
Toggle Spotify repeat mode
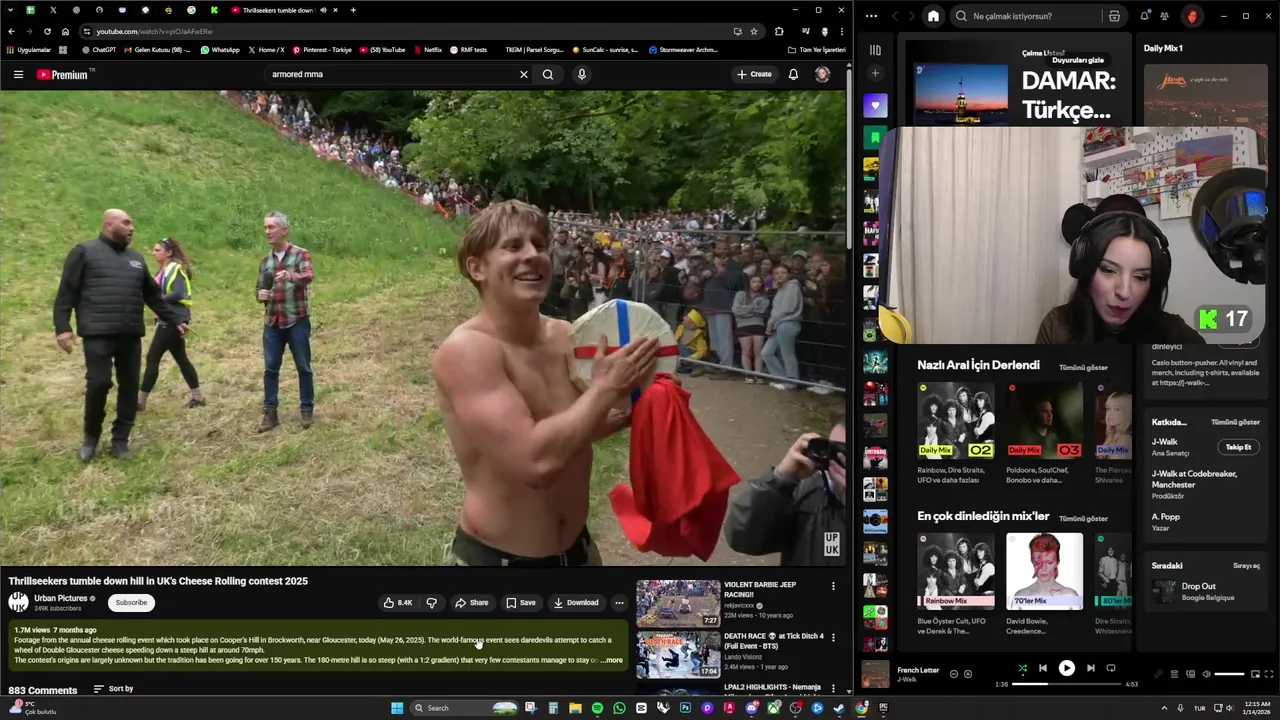point(1110,668)
